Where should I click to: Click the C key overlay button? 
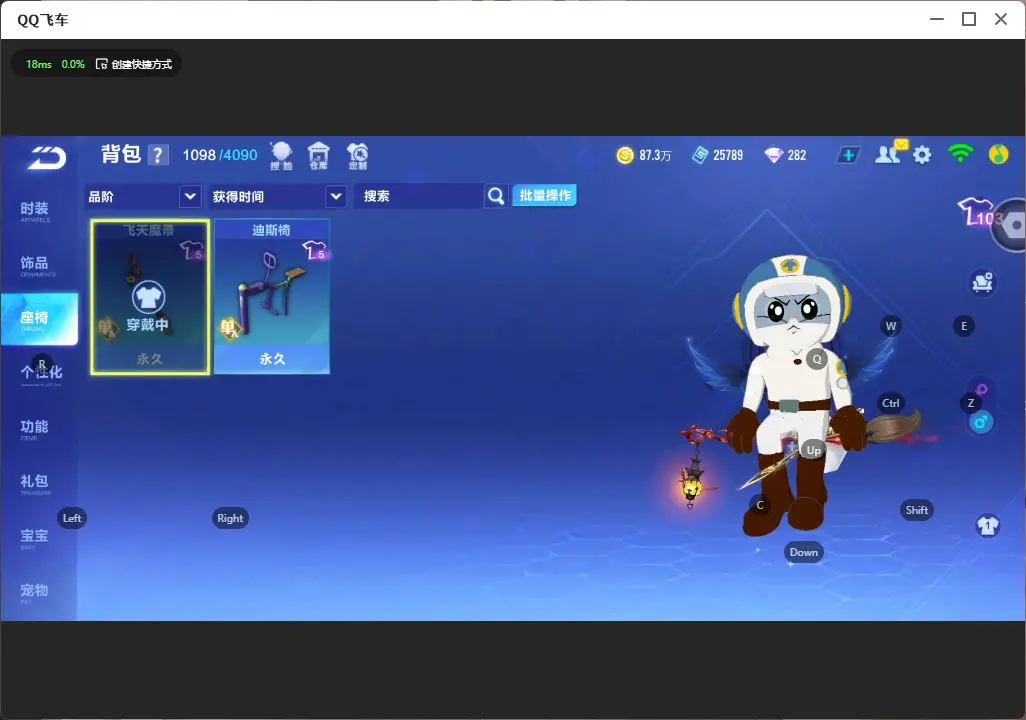point(760,505)
